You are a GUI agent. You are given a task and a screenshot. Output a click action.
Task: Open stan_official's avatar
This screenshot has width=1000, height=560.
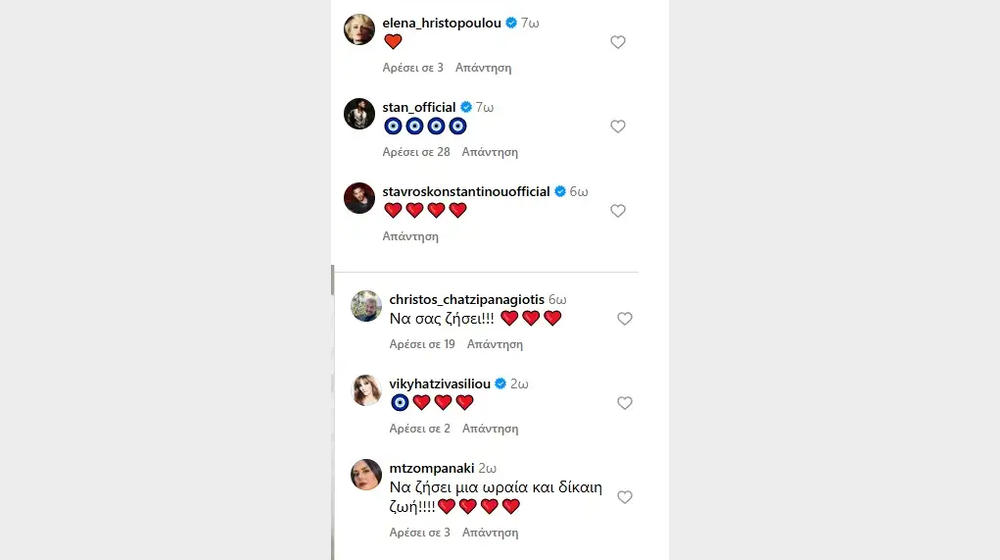(x=359, y=114)
